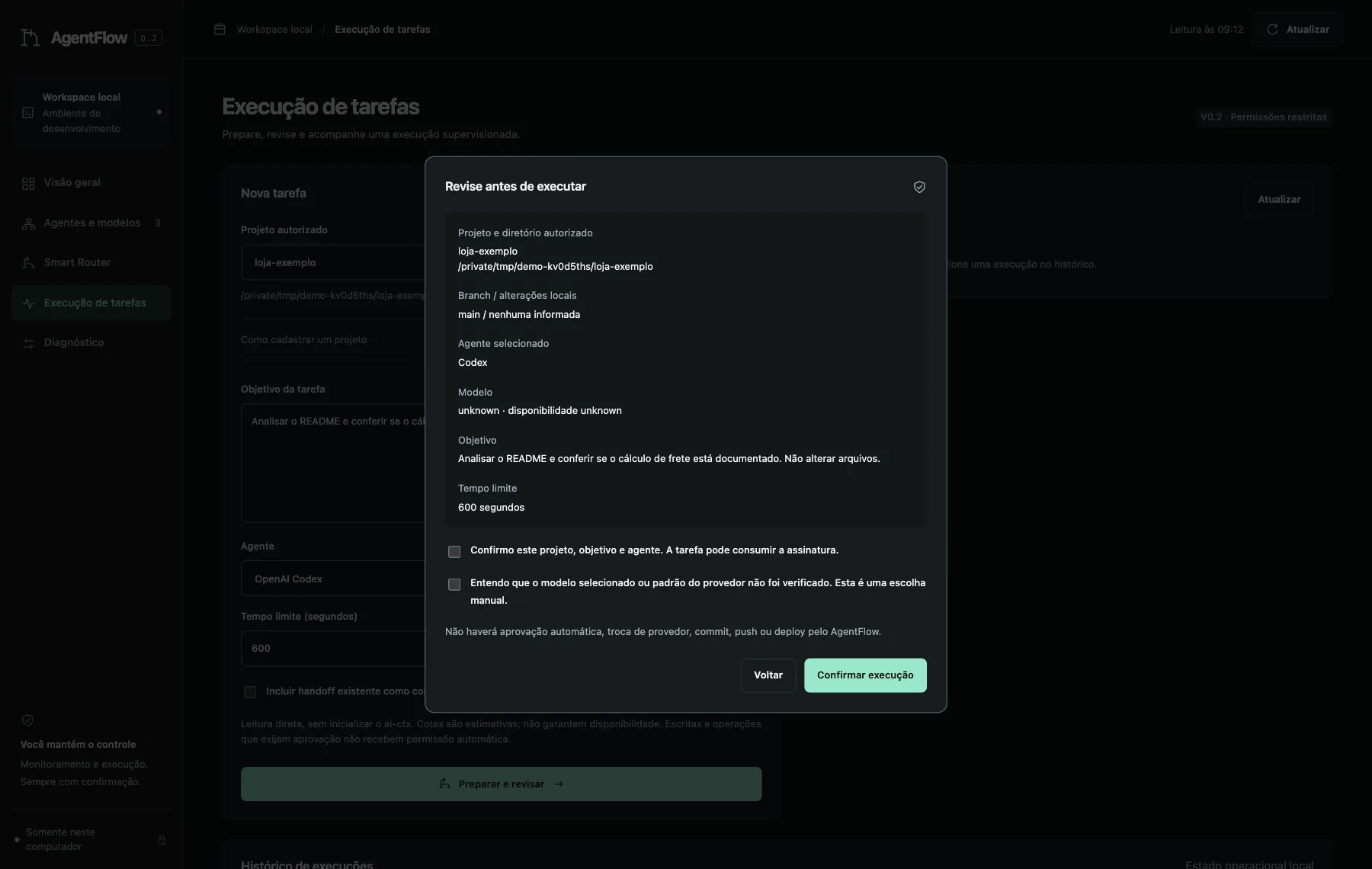1372x869 pixels.
Task: Click the Workspace local terminal icon
Action: [x=28, y=113]
